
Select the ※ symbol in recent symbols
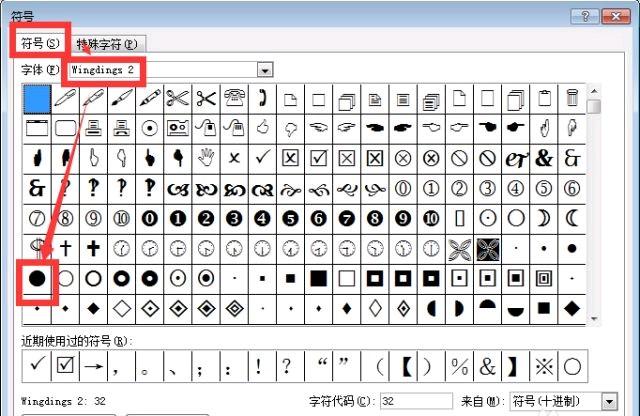[x=546, y=366]
